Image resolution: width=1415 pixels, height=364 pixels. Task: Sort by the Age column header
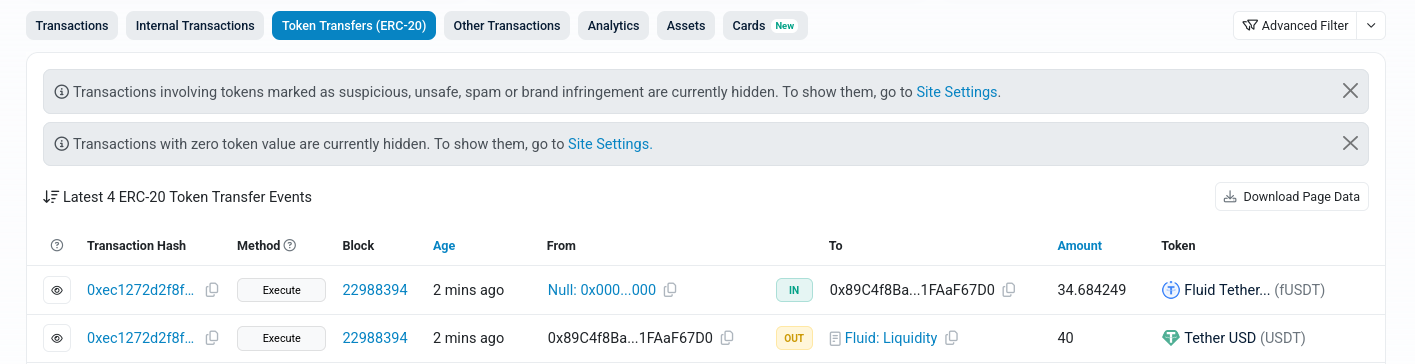tap(444, 246)
